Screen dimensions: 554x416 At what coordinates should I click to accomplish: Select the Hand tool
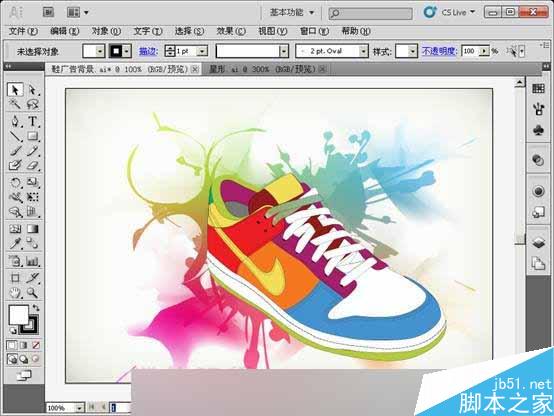tap(15, 293)
